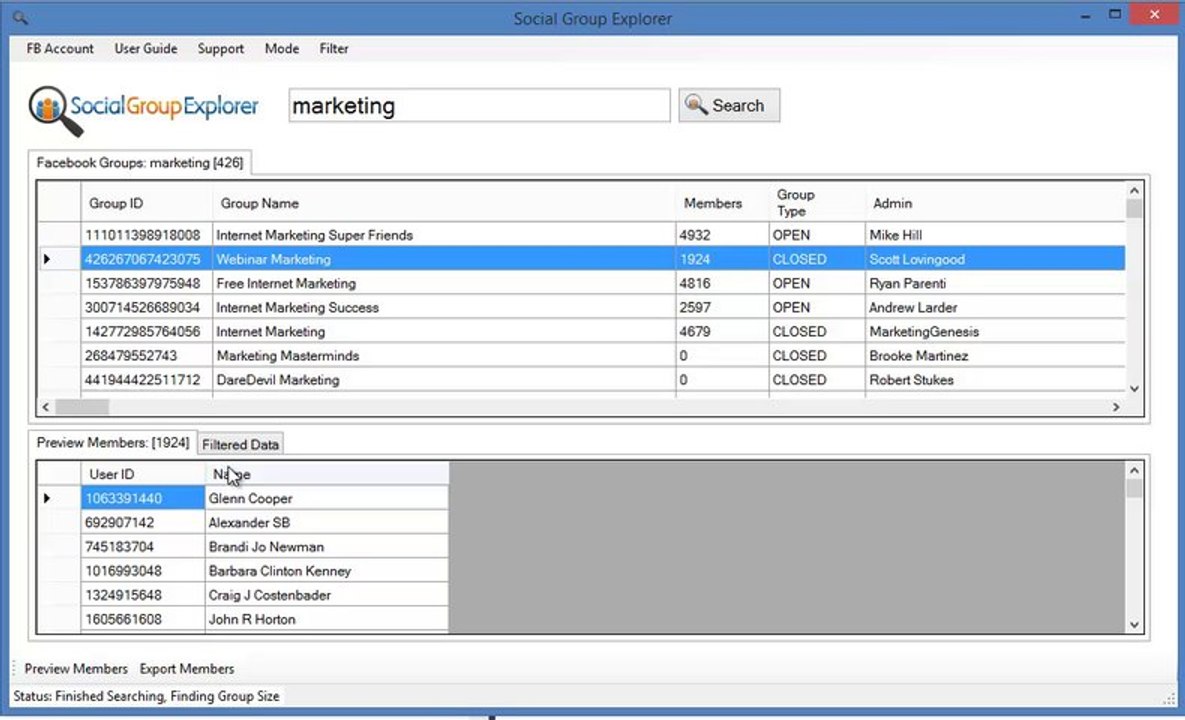Close the Social Group Explorer window

(1155, 14)
